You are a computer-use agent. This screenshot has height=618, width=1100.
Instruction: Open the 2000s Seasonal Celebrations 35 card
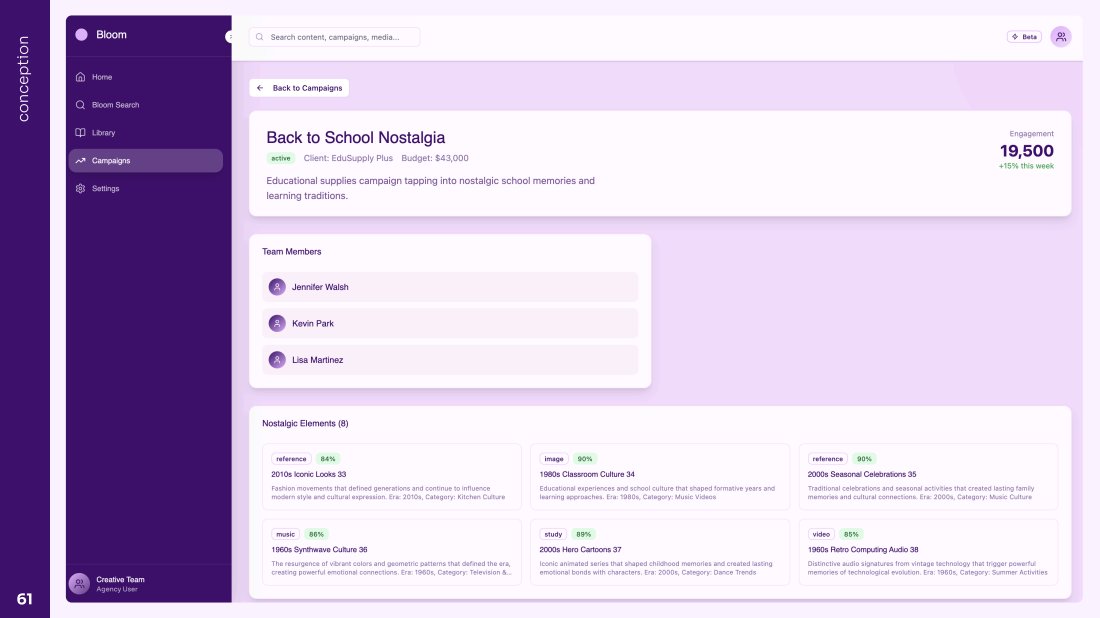928,476
